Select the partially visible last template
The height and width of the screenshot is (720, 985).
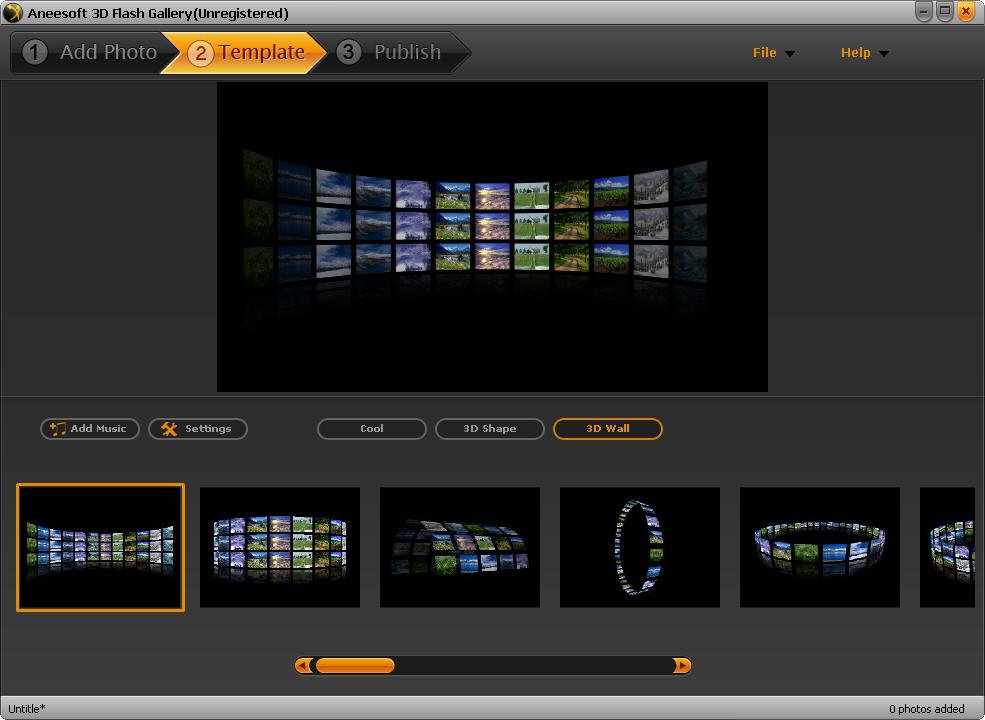coord(947,547)
